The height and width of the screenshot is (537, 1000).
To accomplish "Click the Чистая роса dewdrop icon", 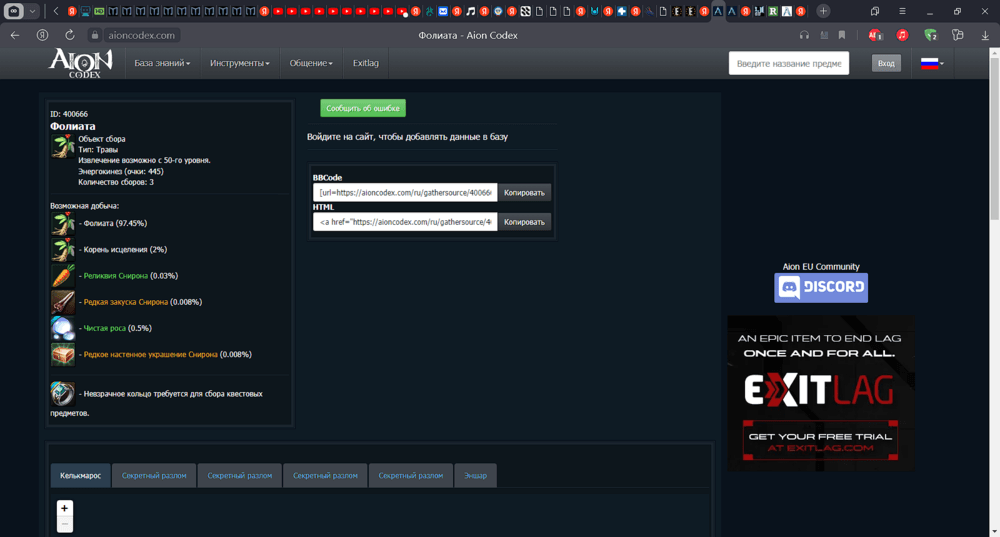I will click(x=63, y=328).
